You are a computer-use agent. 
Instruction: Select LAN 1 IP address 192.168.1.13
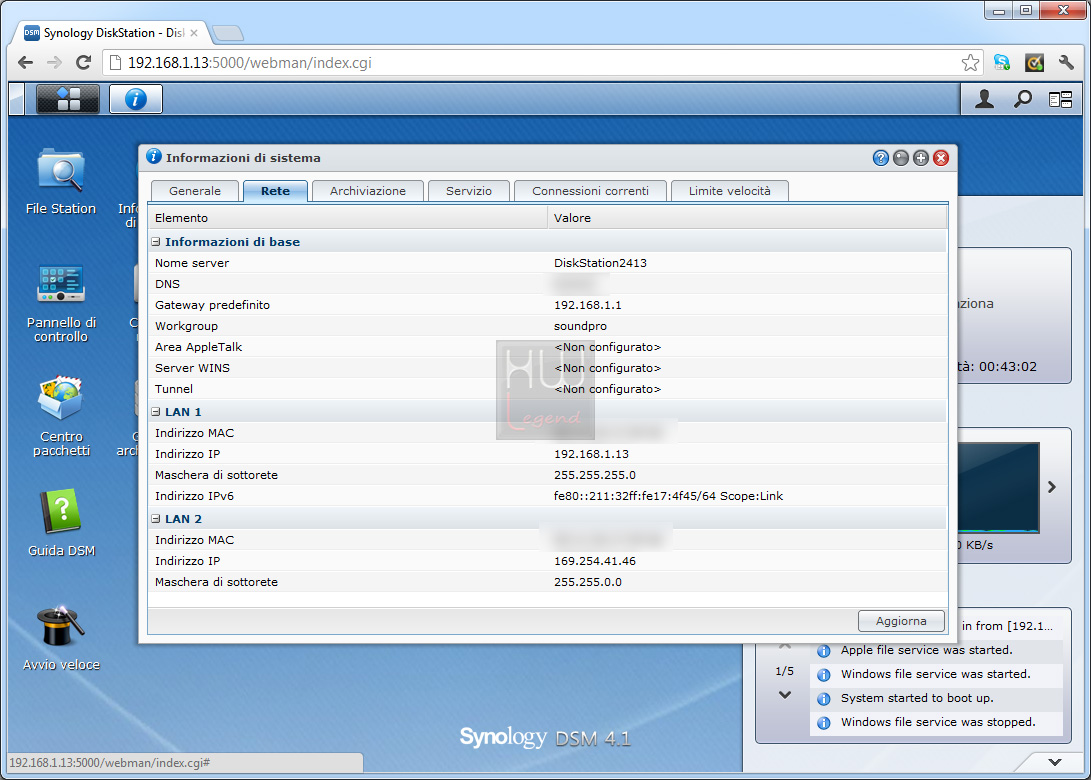(591, 454)
